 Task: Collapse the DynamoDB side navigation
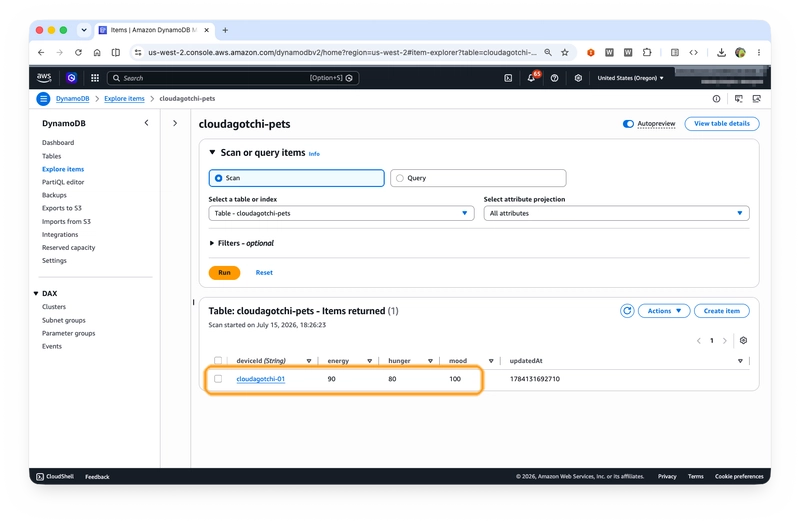tap(146, 123)
